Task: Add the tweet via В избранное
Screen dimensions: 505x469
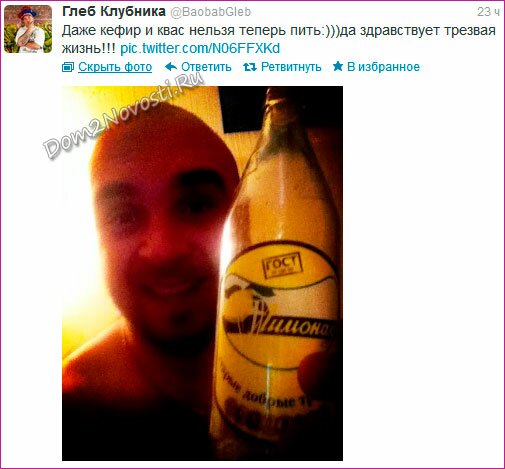Action: (x=383, y=67)
